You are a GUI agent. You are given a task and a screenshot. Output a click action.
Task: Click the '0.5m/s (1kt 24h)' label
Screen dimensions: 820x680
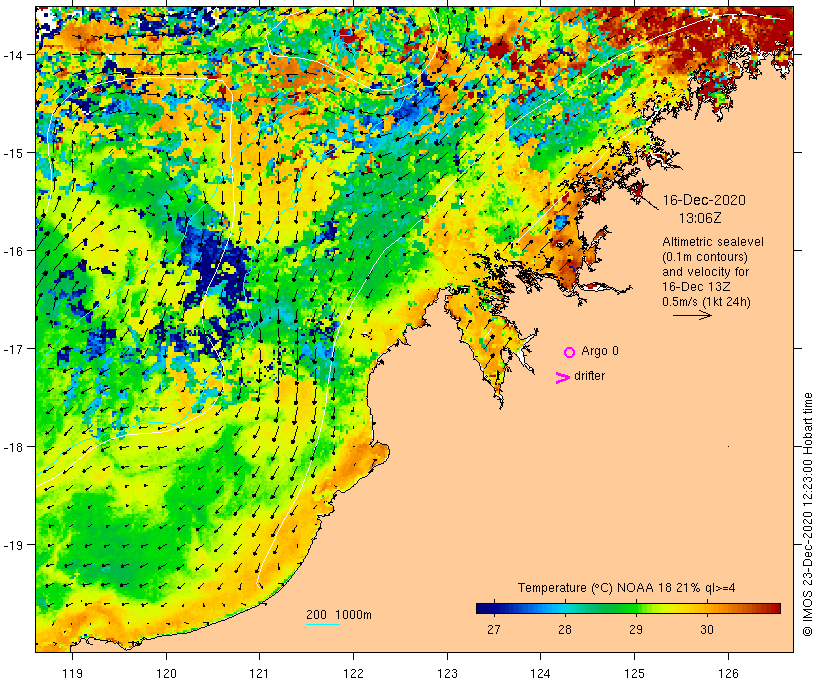706,302
